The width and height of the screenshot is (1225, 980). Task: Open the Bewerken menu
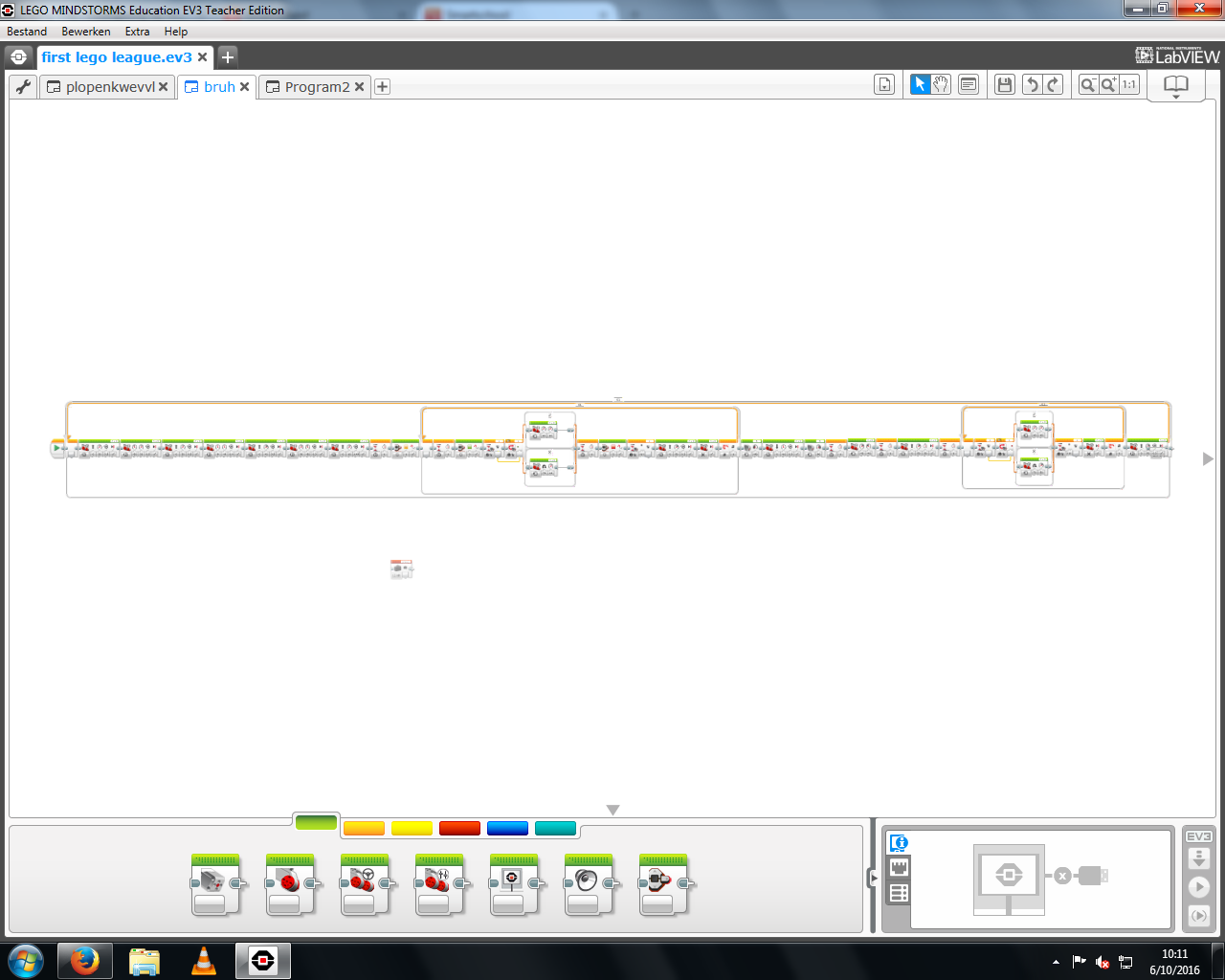click(86, 32)
